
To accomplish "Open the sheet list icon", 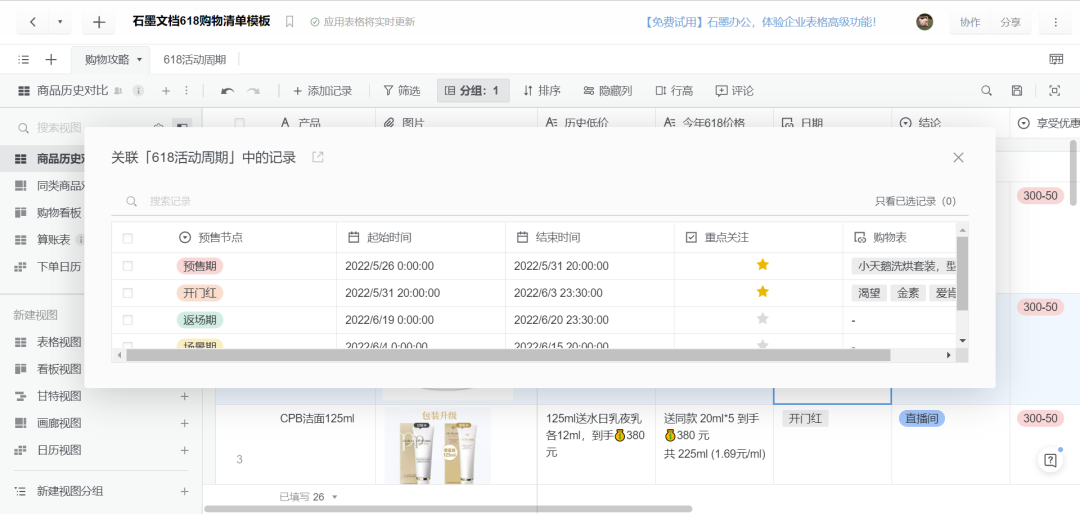I will pyautogui.click(x=23, y=59).
